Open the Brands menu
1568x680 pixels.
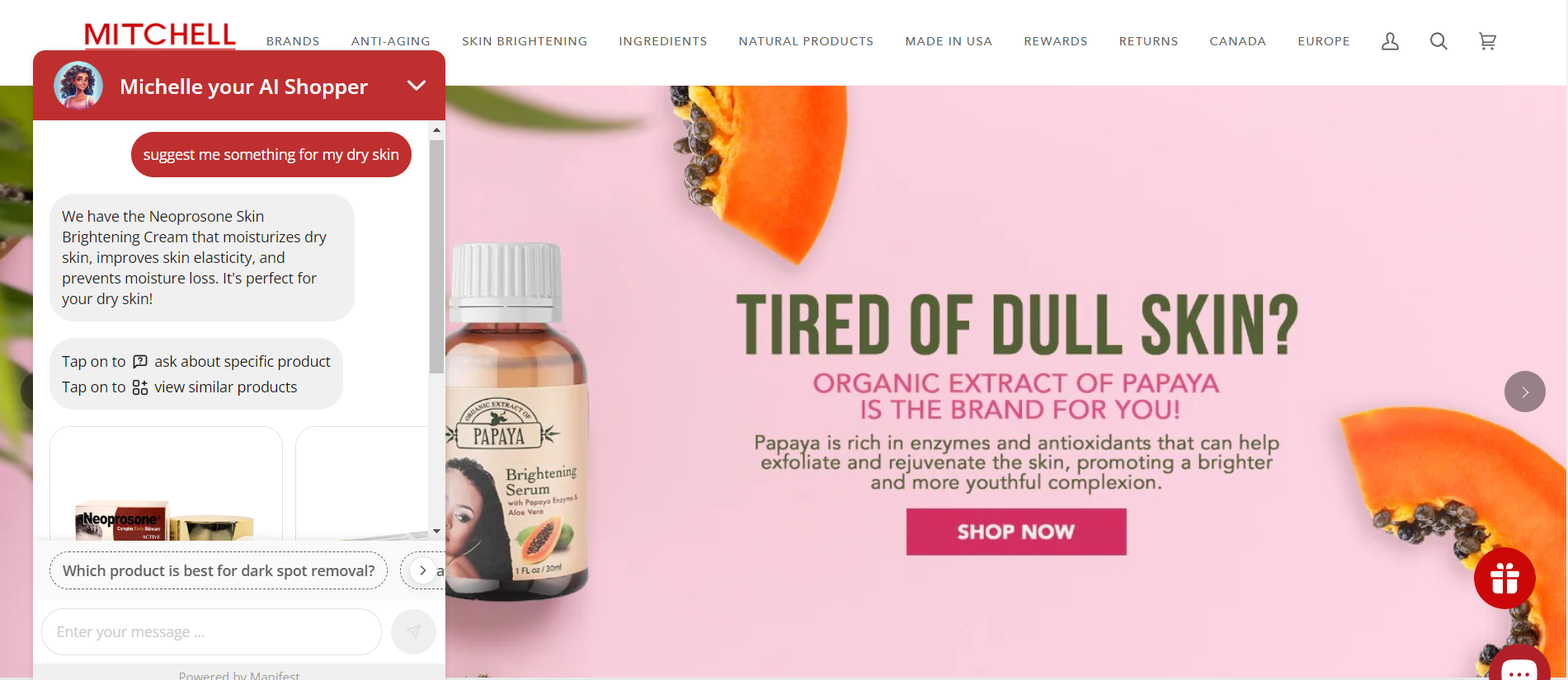pyautogui.click(x=293, y=41)
